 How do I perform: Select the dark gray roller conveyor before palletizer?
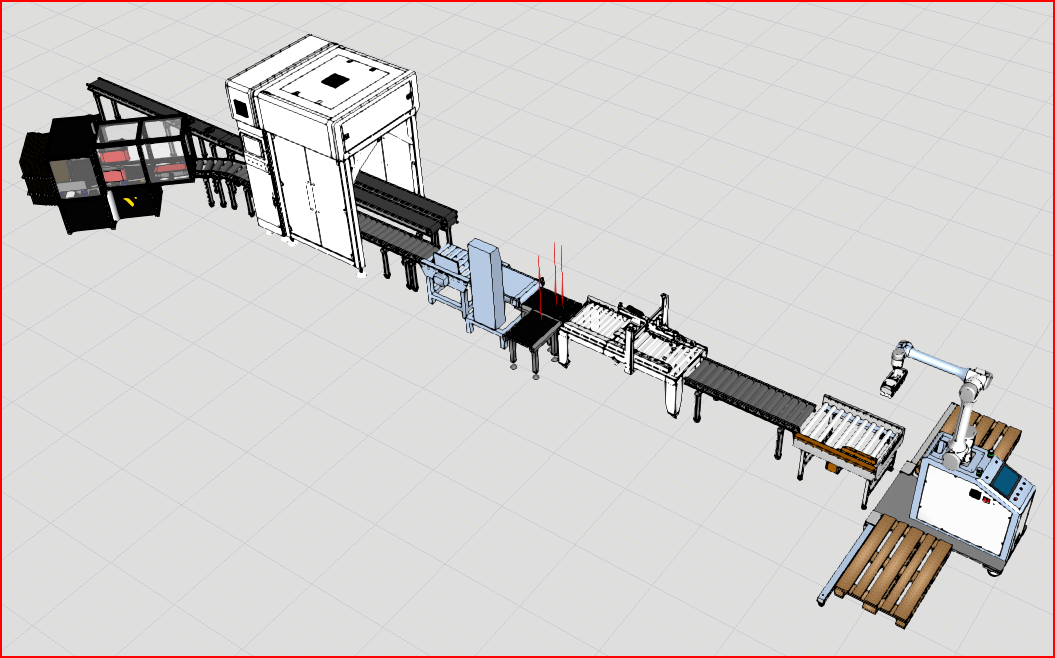(751, 396)
